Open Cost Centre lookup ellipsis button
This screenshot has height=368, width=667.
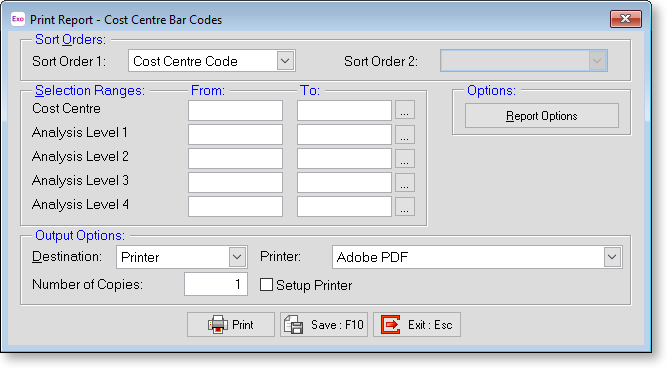[x=405, y=111]
